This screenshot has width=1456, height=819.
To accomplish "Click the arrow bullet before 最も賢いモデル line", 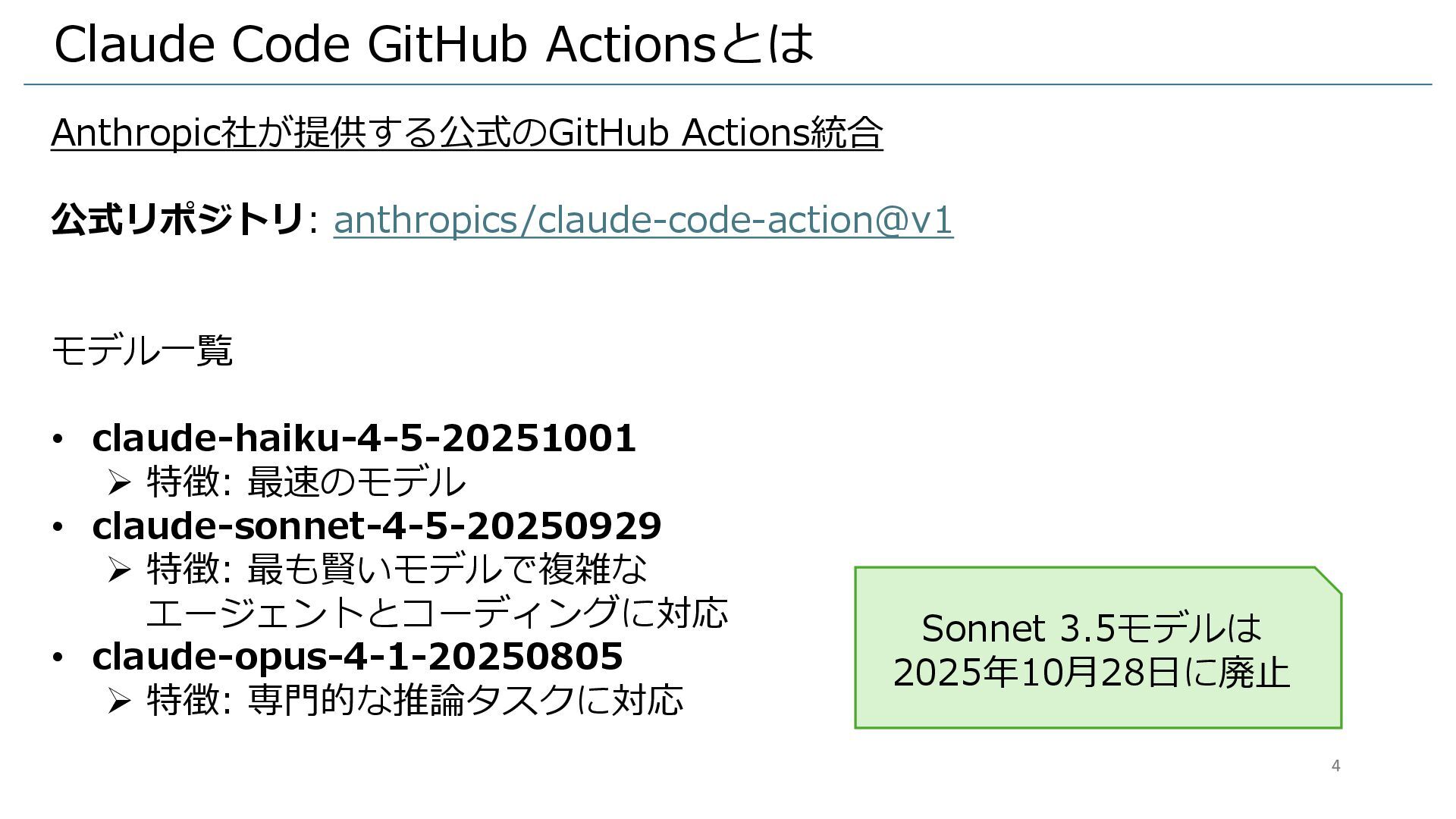I will tap(119, 569).
